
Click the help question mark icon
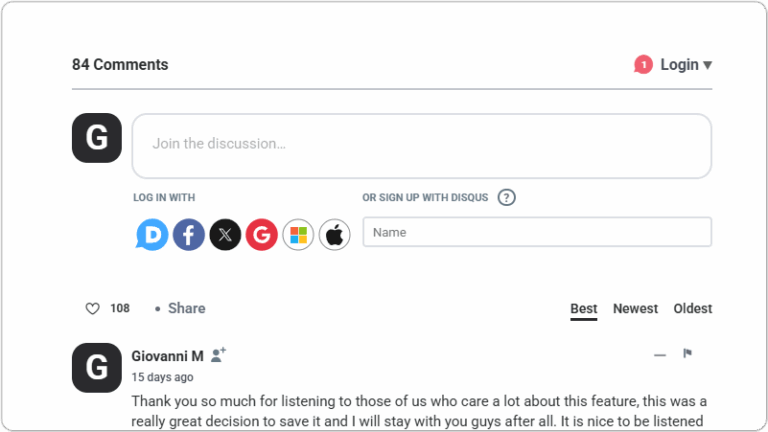click(x=507, y=198)
